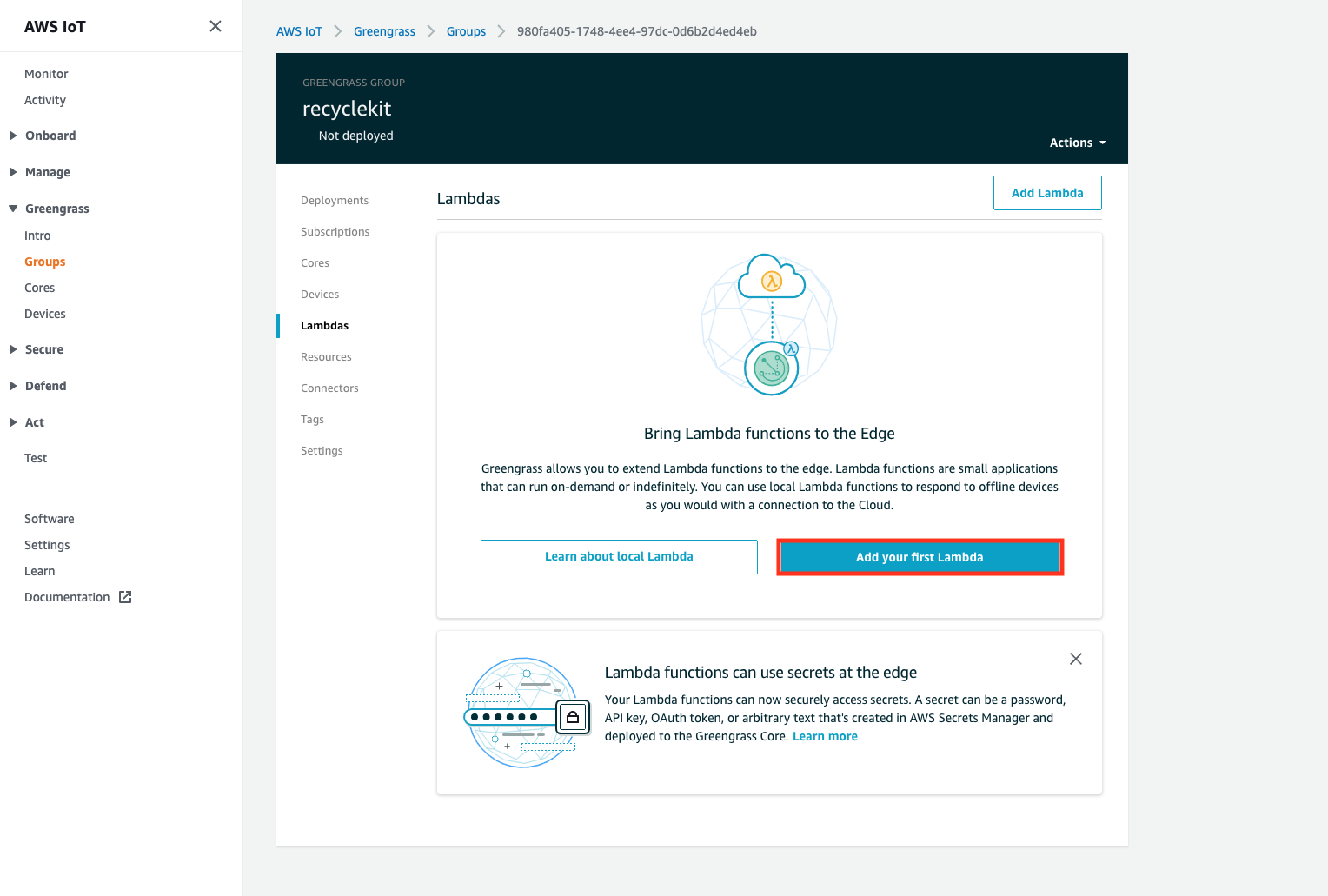The width and height of the screenshot is (1328, 896).
Task: Open Monitor in sidebar
Action: (x=46, y=74)
